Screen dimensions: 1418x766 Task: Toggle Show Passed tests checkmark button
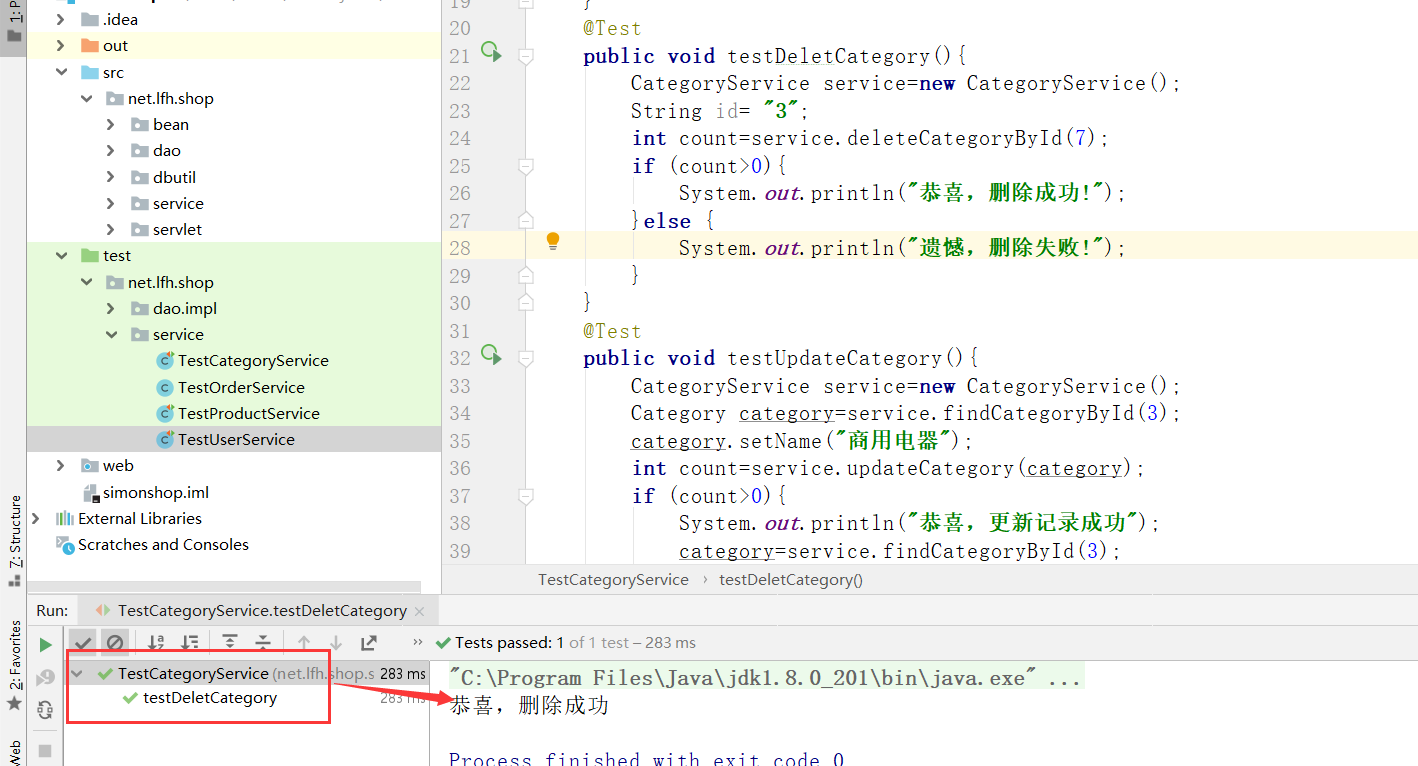(83, 643)
